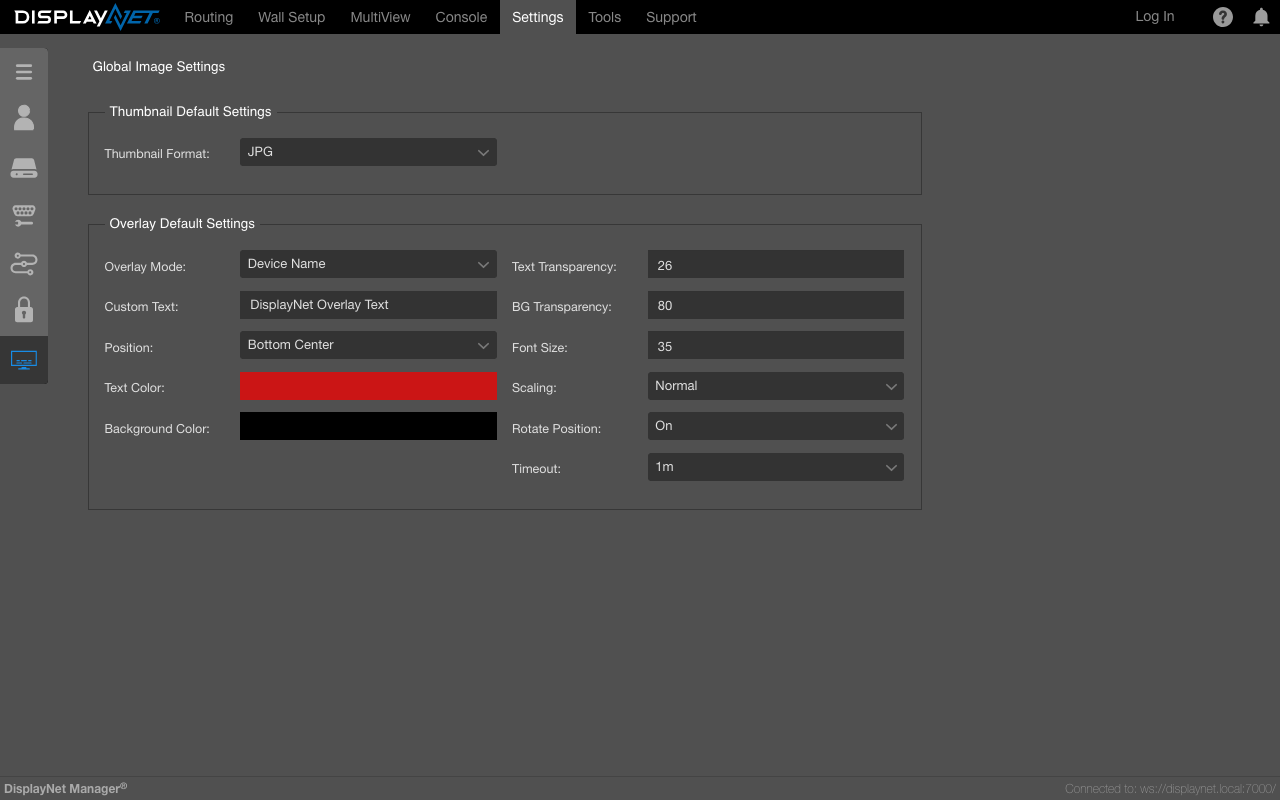Open the help question mark icon
Viewport: 1280px width, 800px height.
1222,17
